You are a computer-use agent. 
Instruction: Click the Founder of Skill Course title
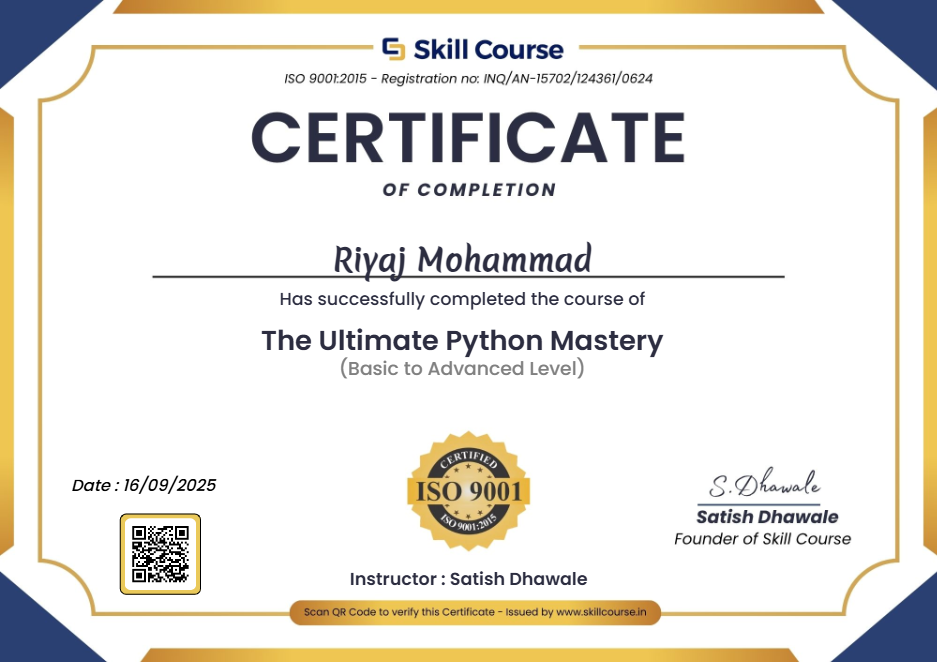[x=763, y=539]
